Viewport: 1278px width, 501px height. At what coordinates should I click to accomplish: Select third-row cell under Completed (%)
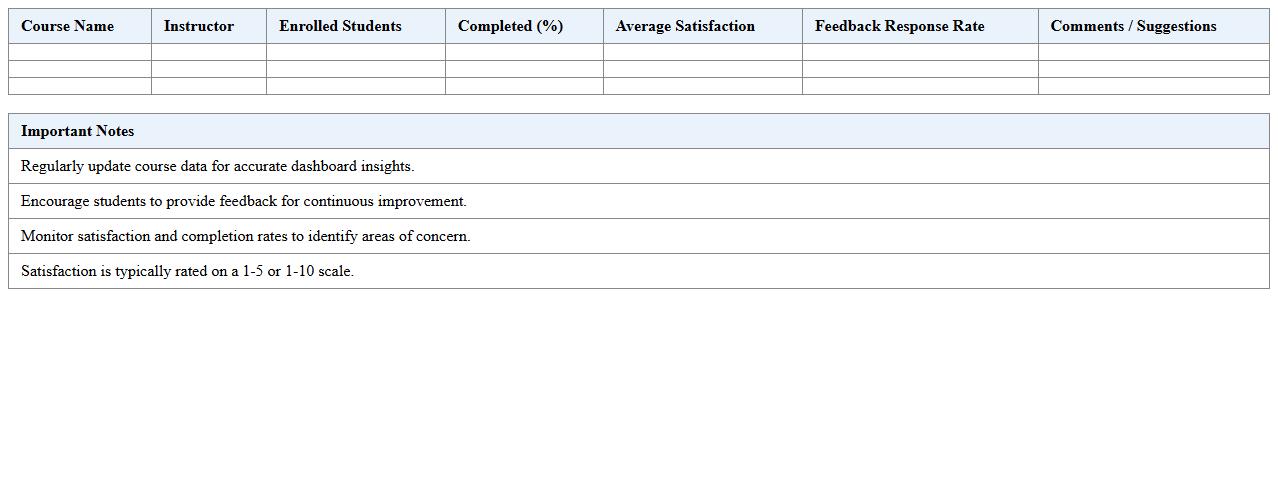point(524,86)
